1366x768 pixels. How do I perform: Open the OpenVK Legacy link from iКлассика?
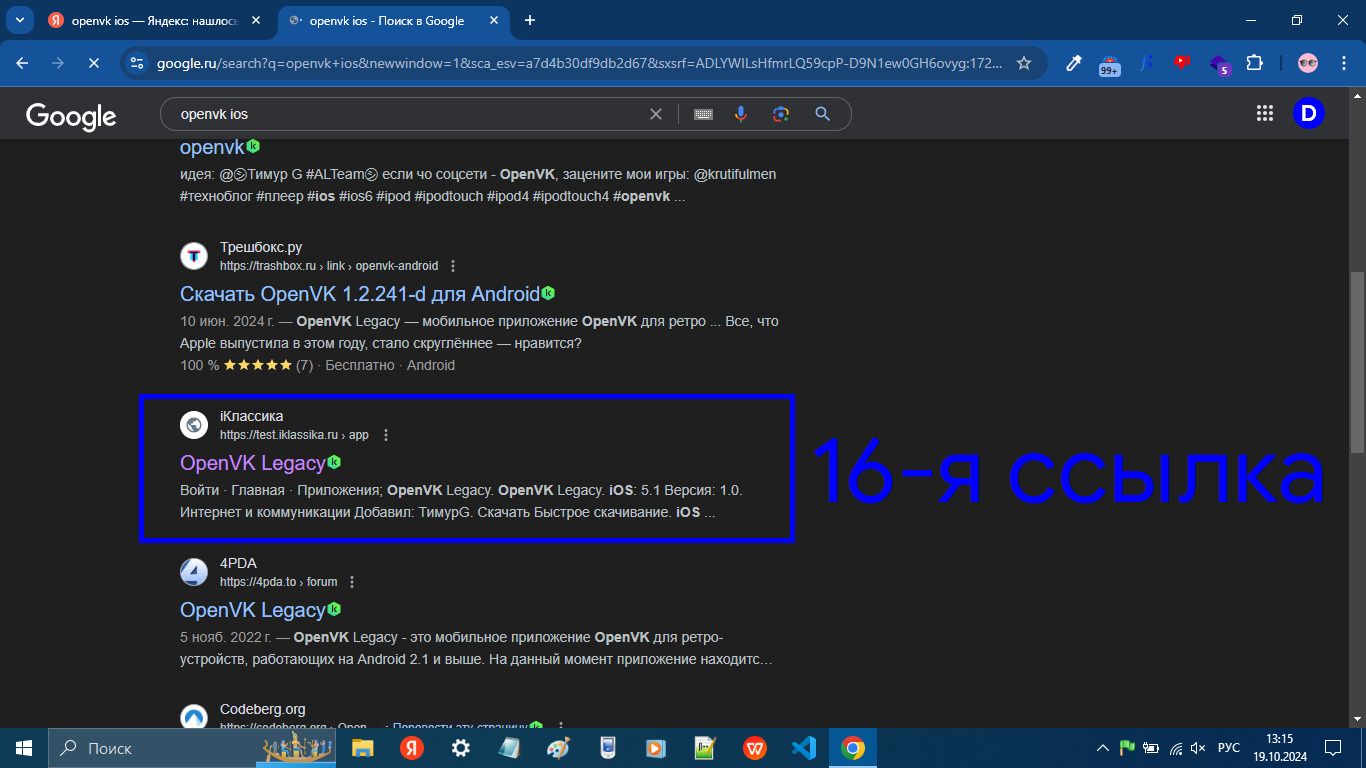point(252,463)
